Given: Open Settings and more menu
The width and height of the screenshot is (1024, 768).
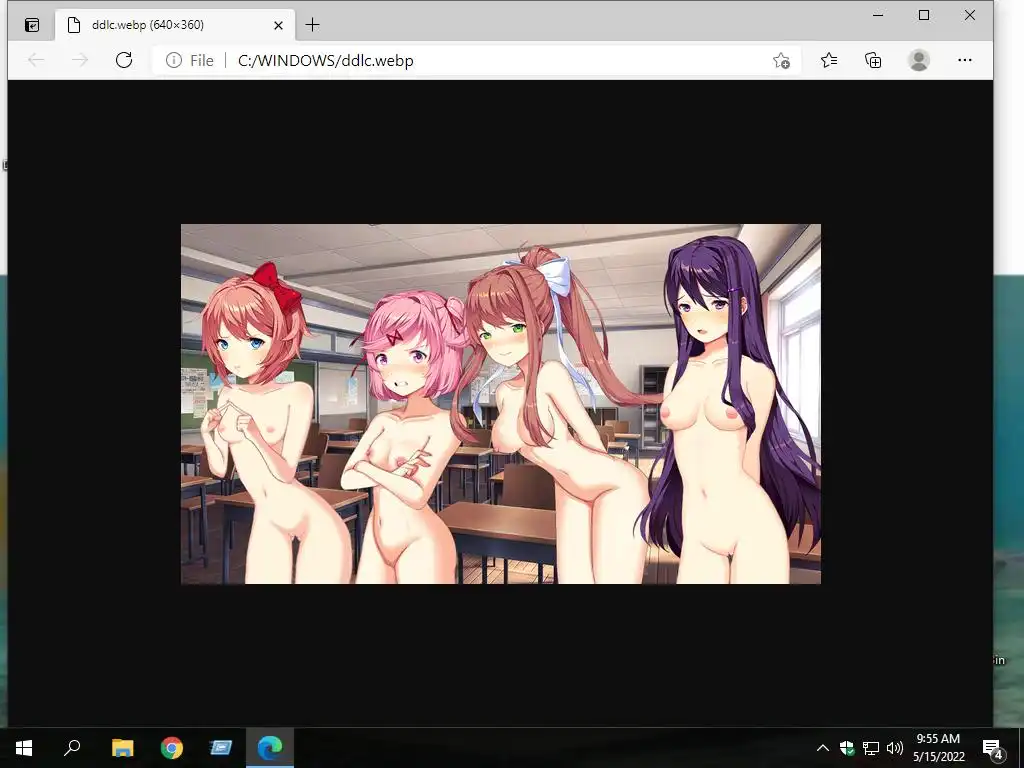Looking at the screenshot, I should click(965, 60).
